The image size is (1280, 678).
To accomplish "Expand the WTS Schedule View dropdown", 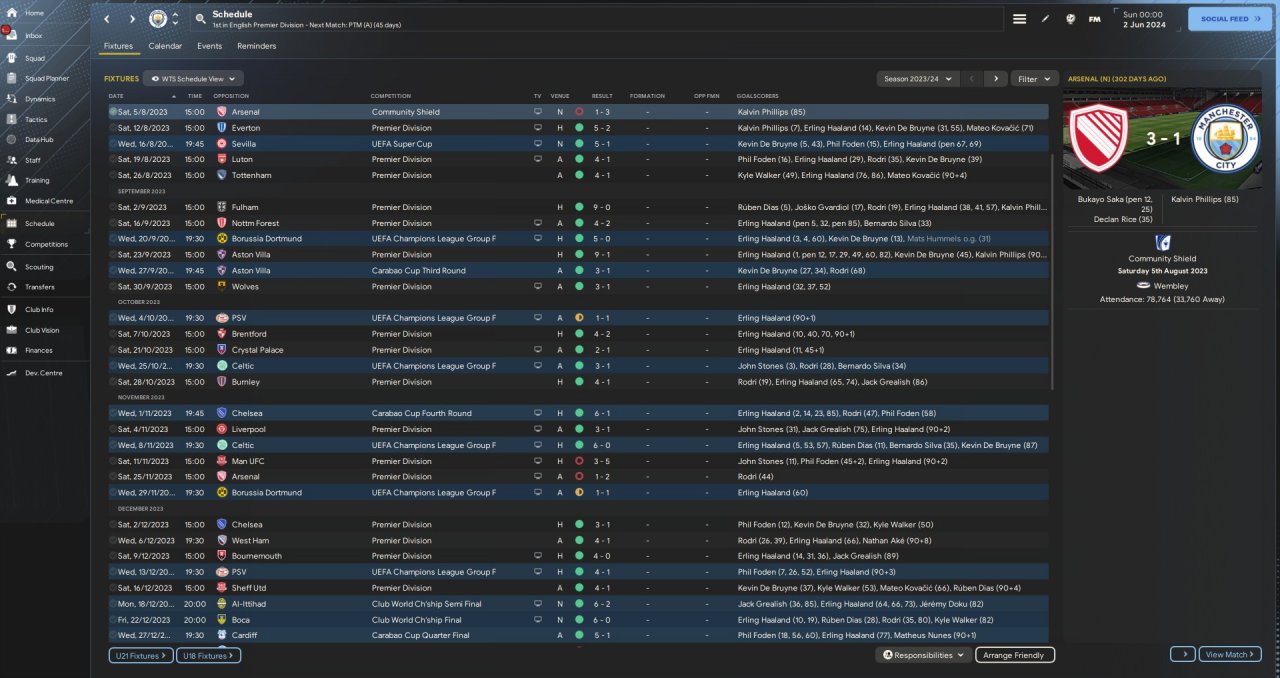I will [x=193, y=78].
